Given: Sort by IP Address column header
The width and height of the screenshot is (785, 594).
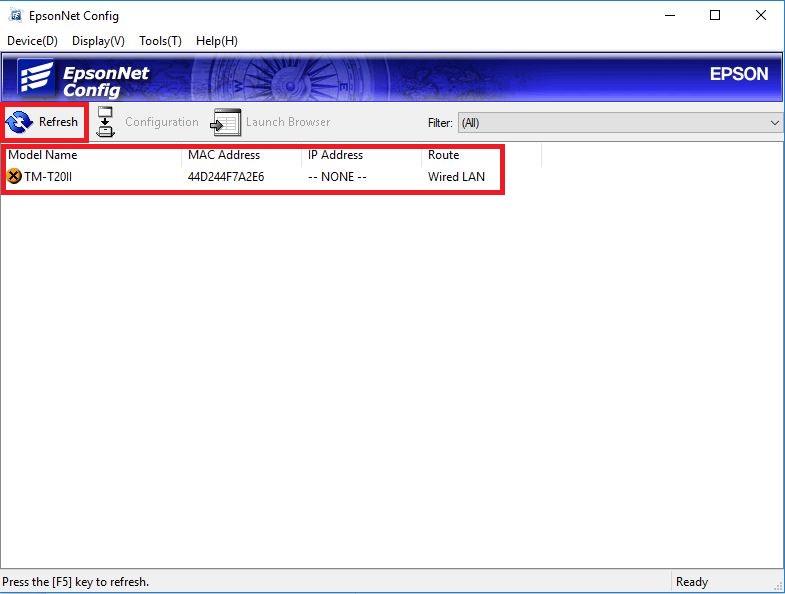Looking at the screenshot, I should 361,155.
